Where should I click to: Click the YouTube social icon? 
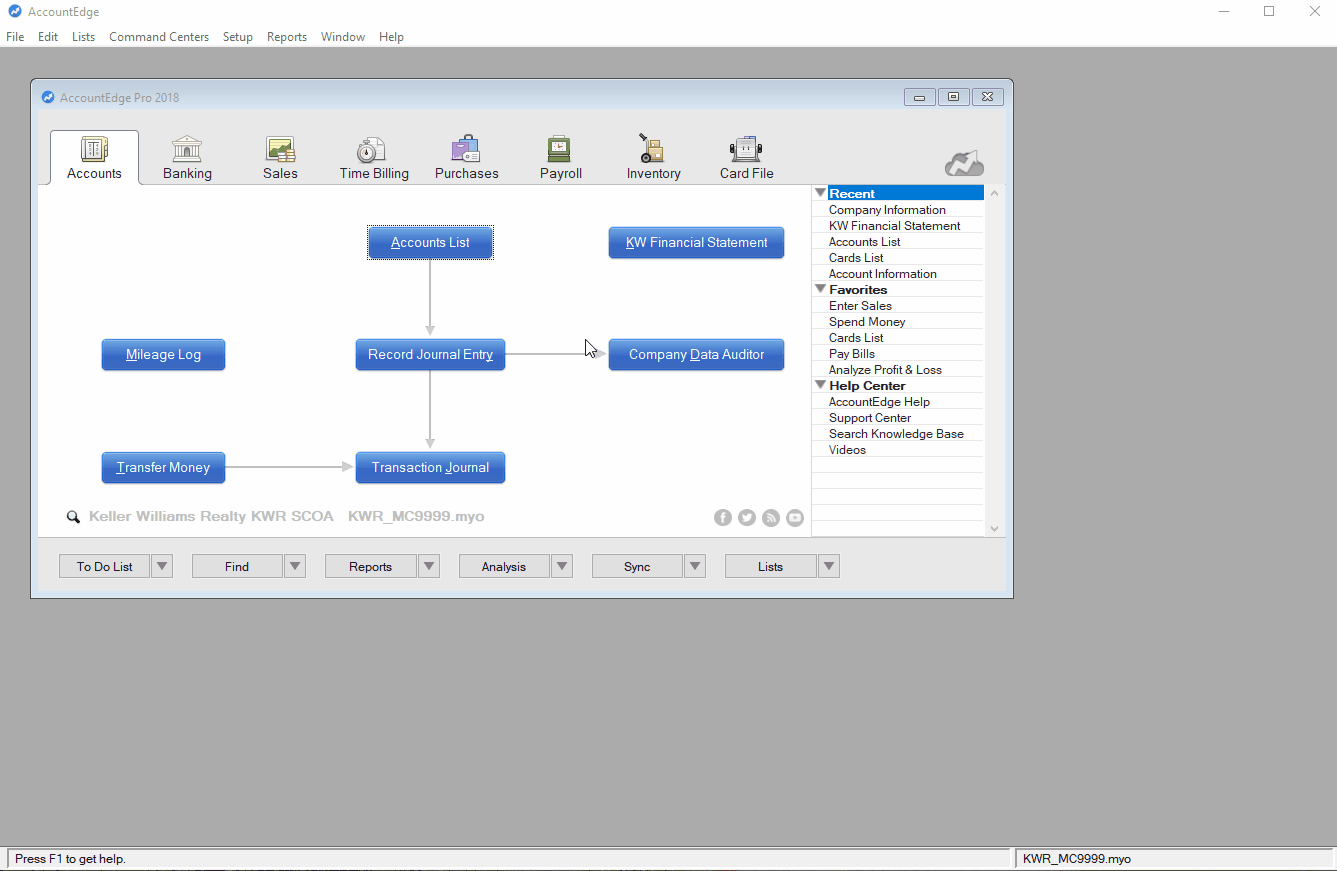pos(795,517)
